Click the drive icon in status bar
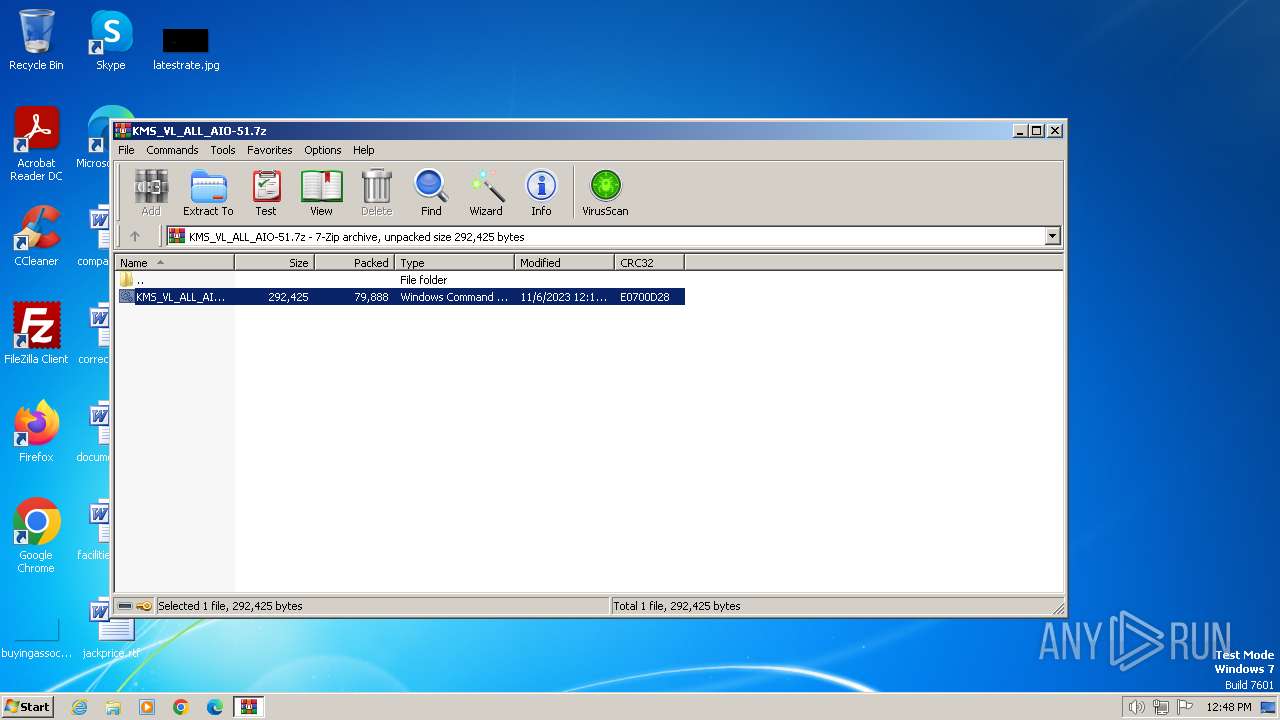Viewport: 1280px width, 720px height. pos(124,606)
